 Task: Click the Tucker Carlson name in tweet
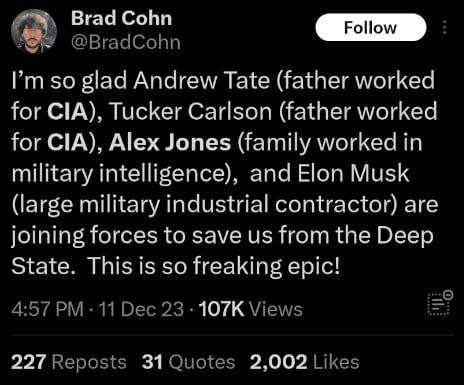pyautogui.click(x=191, y=111)
